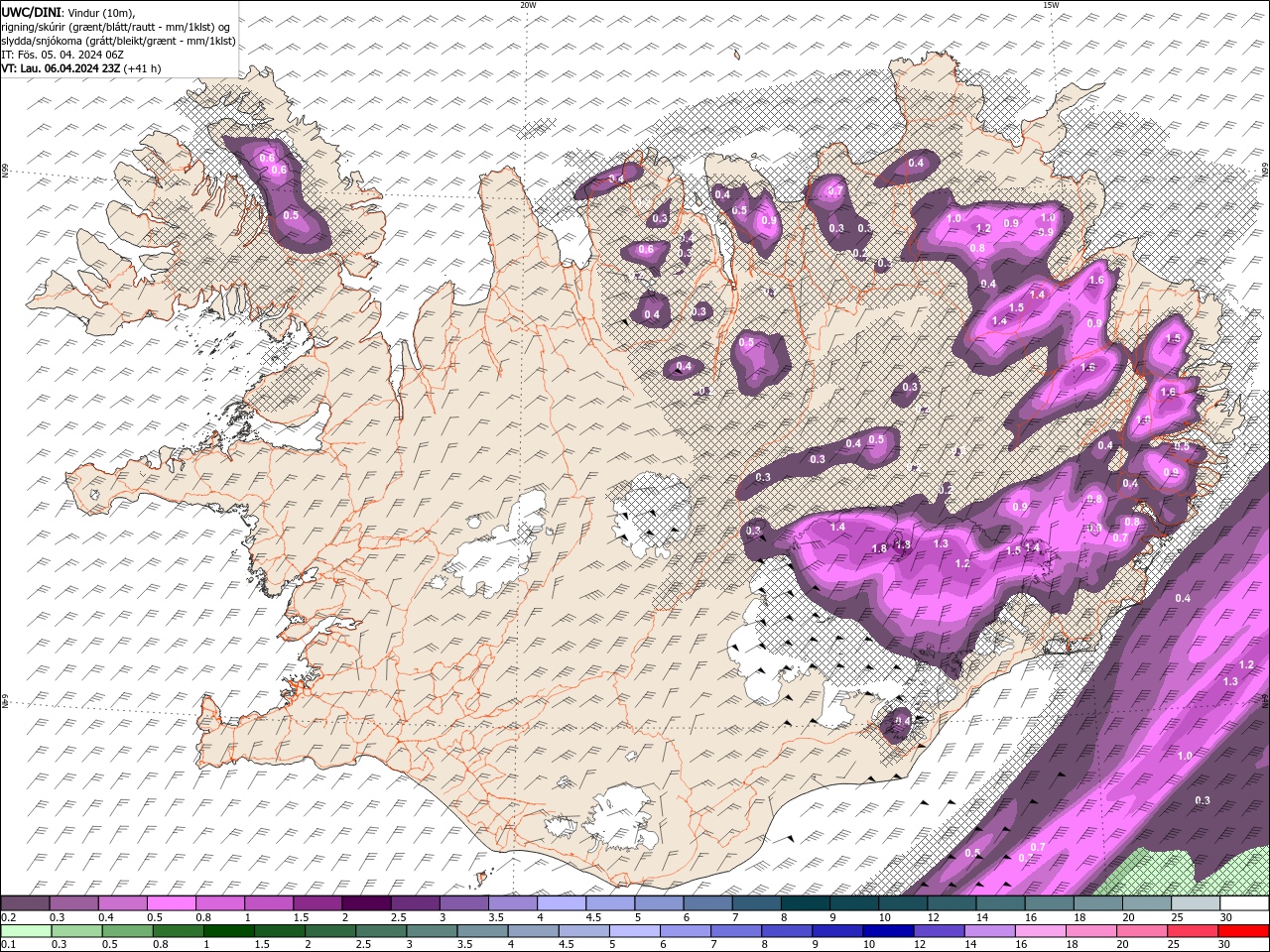Click the "1.8" snowfall value on the map
Screen dimensions: 1270x952
(x=878, y=548)
